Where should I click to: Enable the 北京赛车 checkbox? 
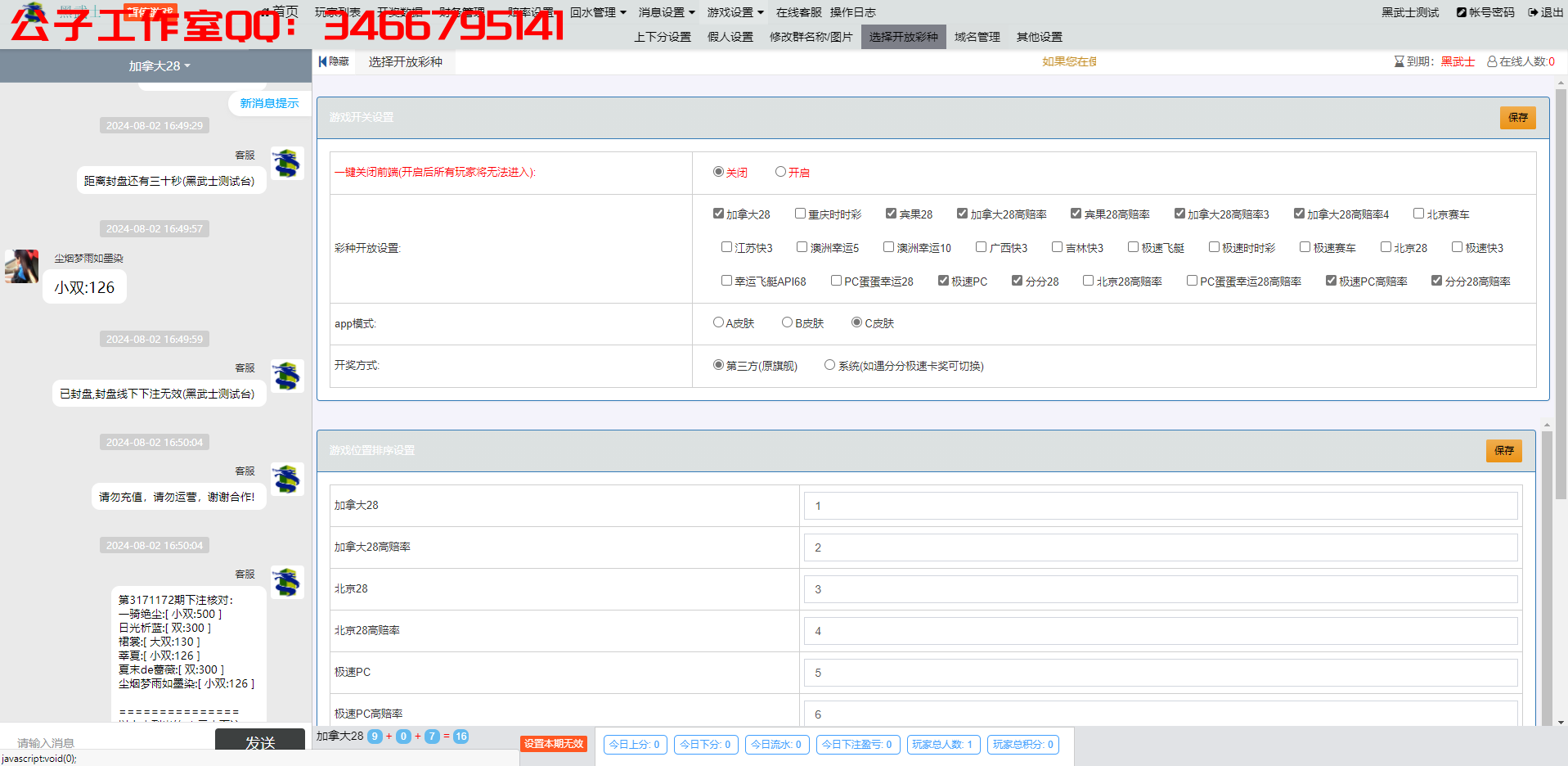[x=1418, y=214]
